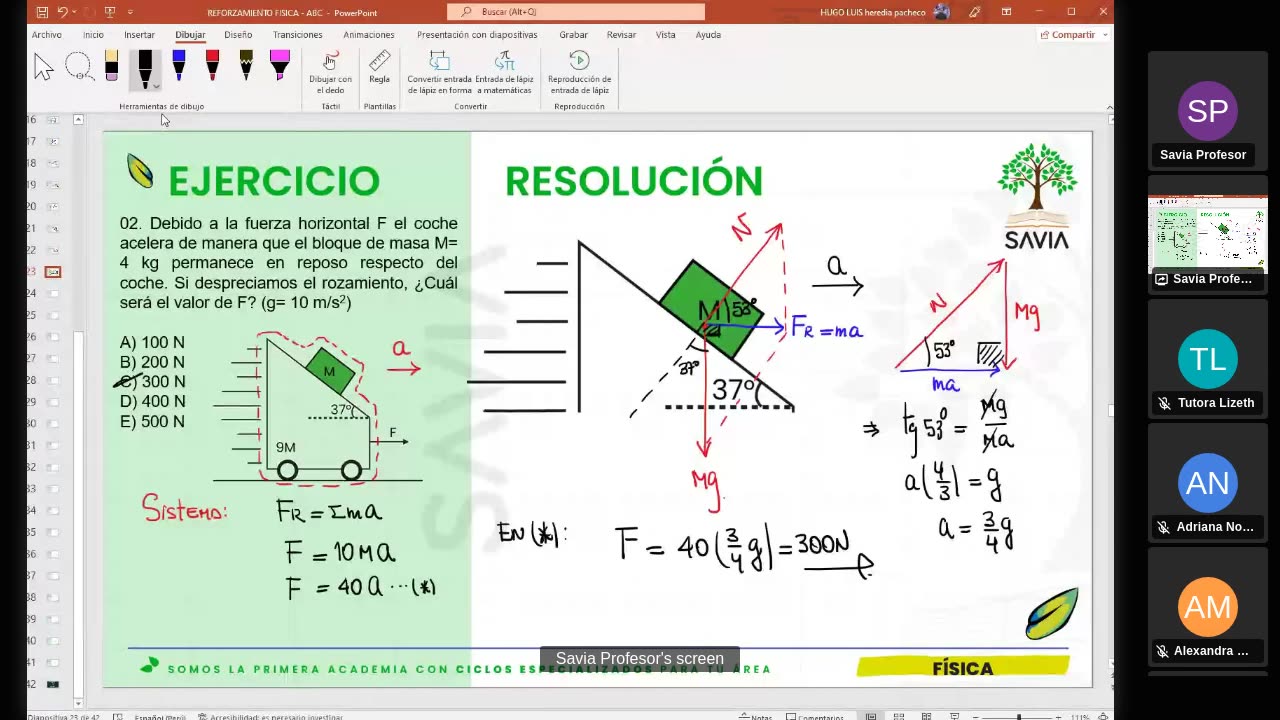The width and height of the screenshot is (1280, 720).
Task: Switch to the Insertar tab
Action: 139,35
